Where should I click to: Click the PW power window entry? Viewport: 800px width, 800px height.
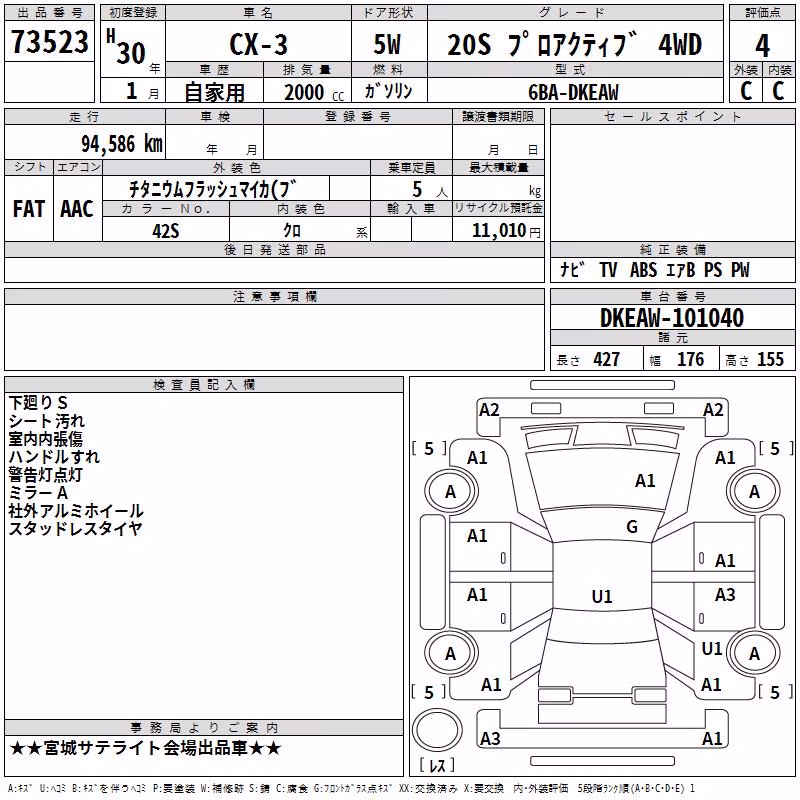pyautogui.click(x=740, y=270)
